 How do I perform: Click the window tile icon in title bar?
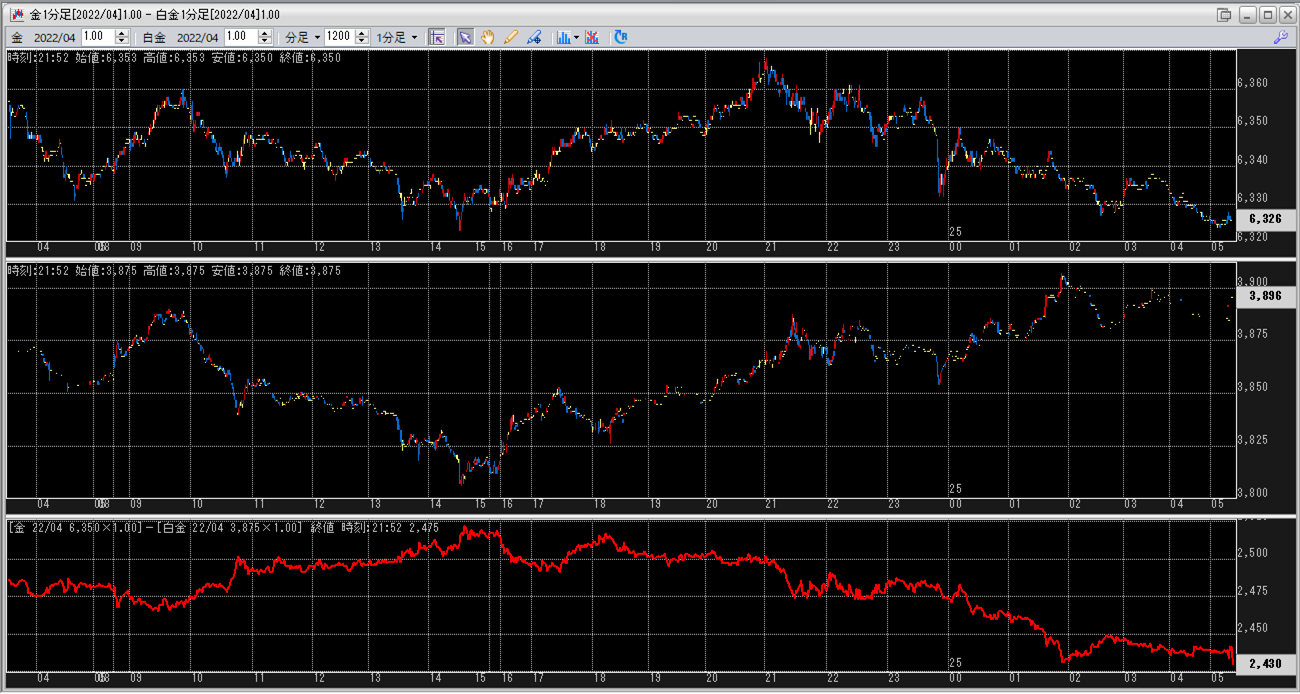coord(1224,15)
